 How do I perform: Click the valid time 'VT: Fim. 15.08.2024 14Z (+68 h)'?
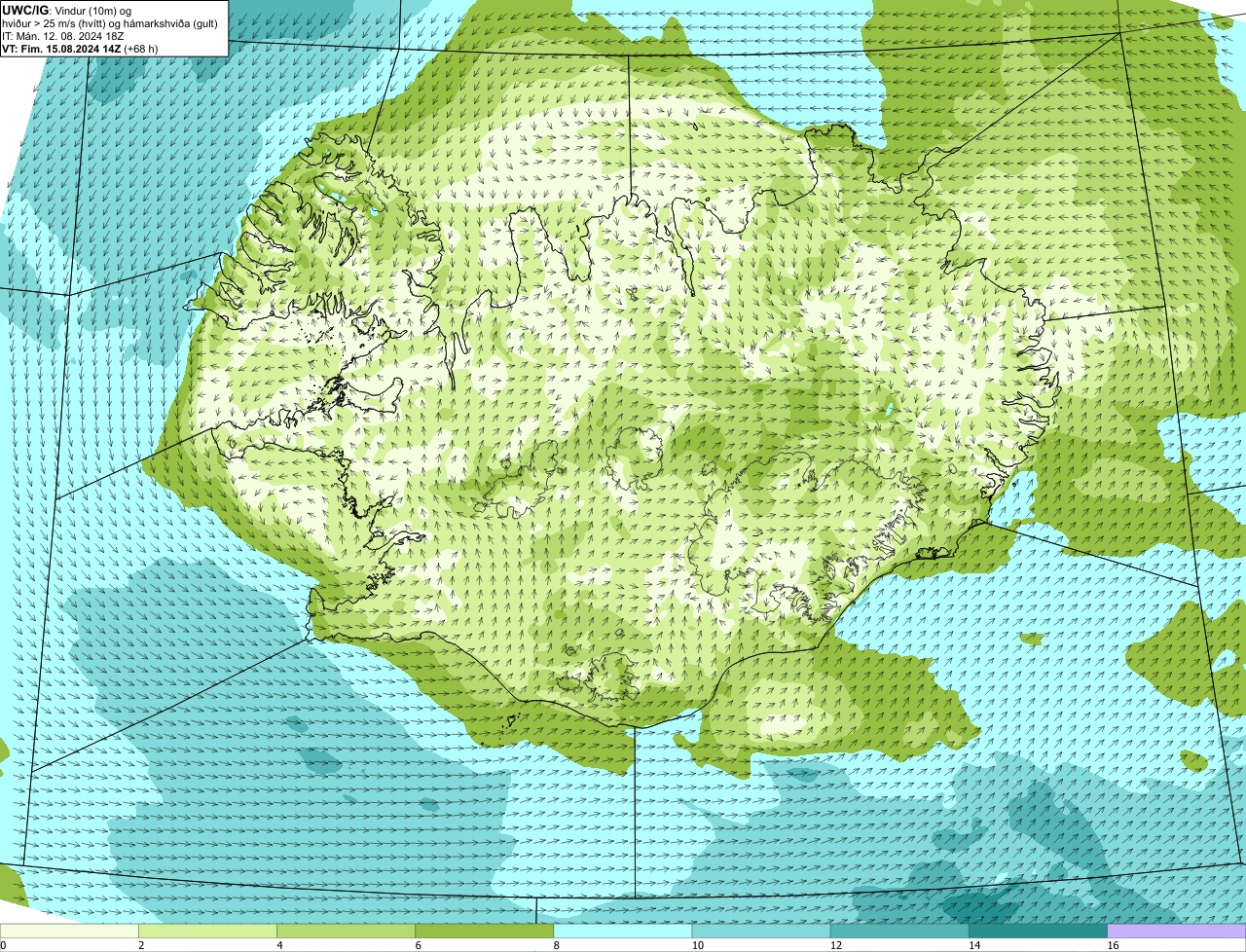pos(80,49)
